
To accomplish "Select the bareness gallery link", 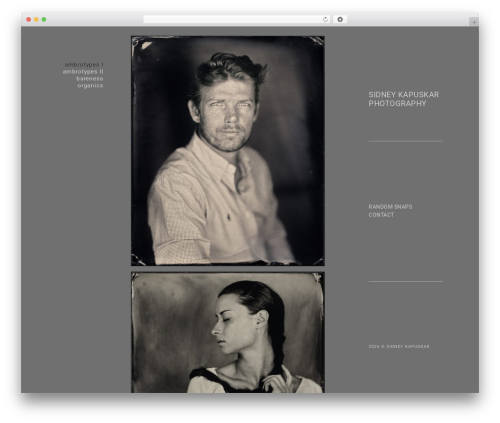I will click(90, 78).
